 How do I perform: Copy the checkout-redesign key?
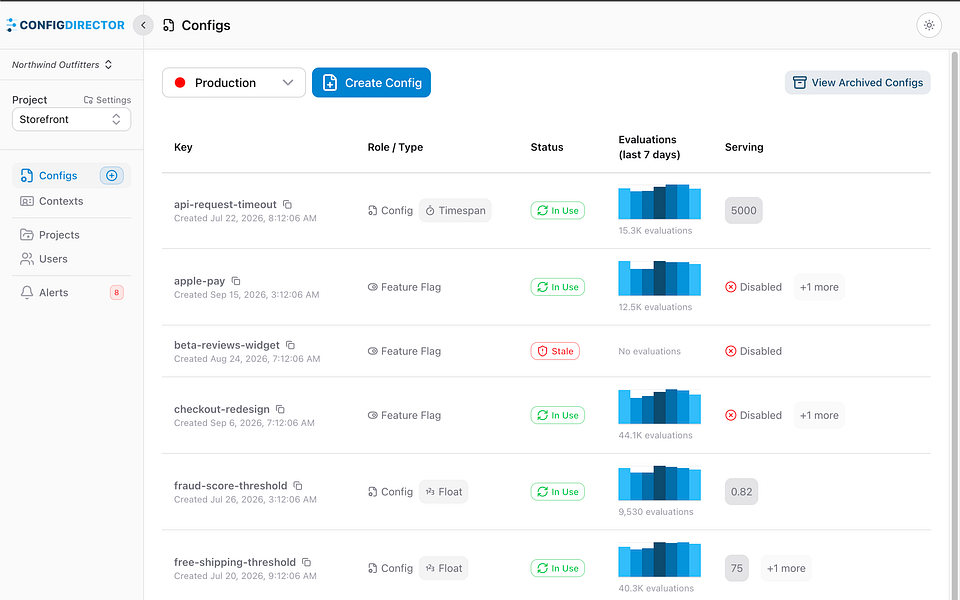click(280, 409)
